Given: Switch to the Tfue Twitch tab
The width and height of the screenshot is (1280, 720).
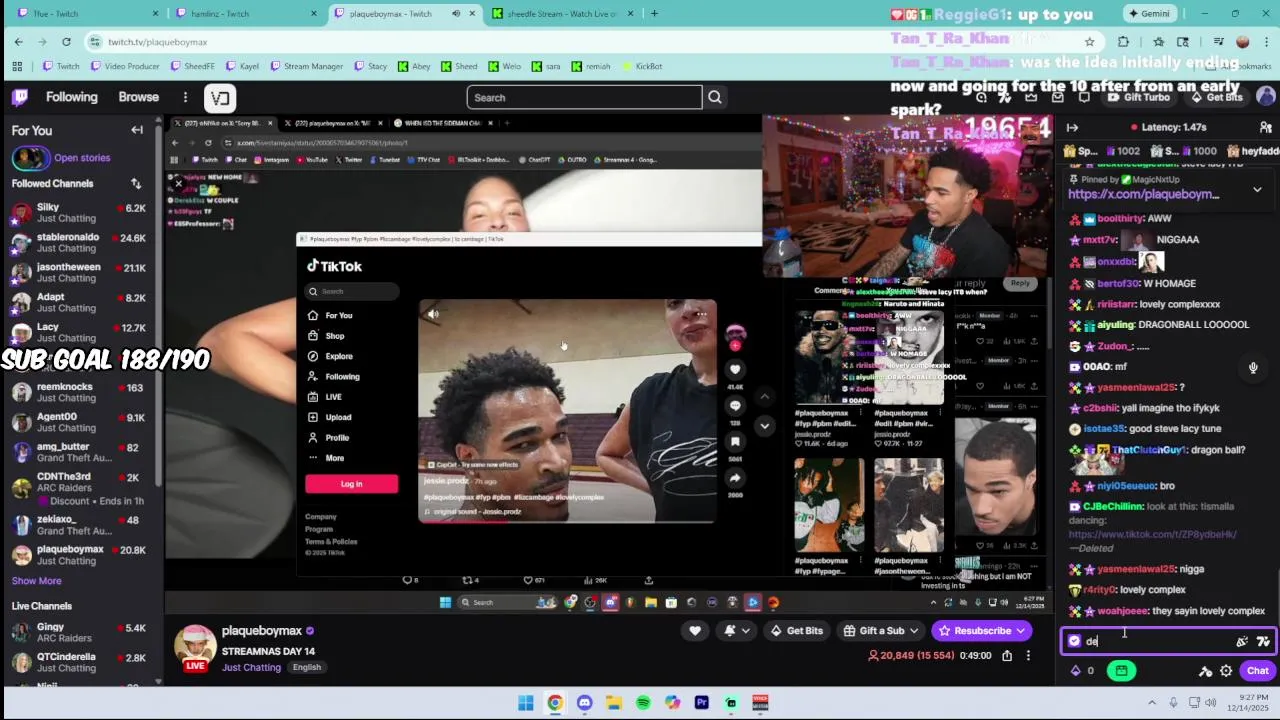Looking at the screenshot, I should coord(85,14).
